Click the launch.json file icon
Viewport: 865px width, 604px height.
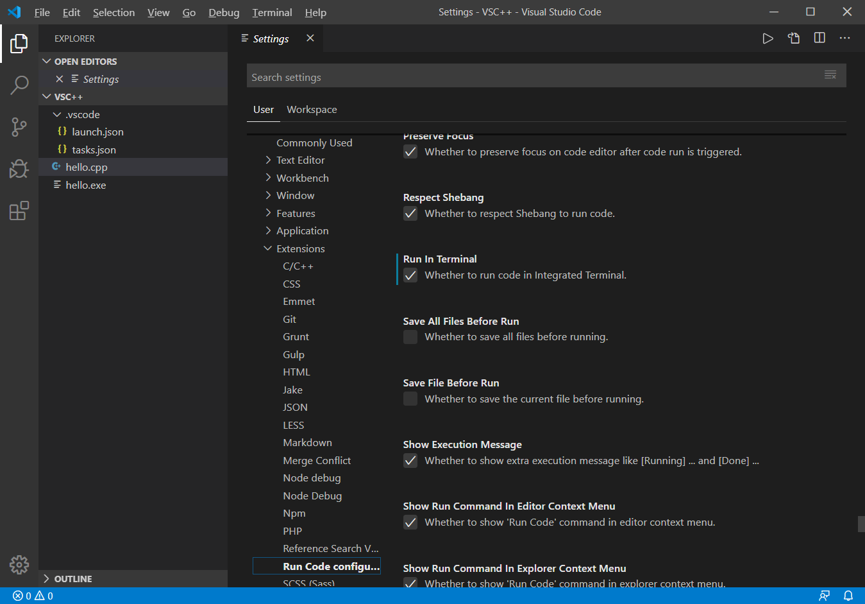pos(62,131)
